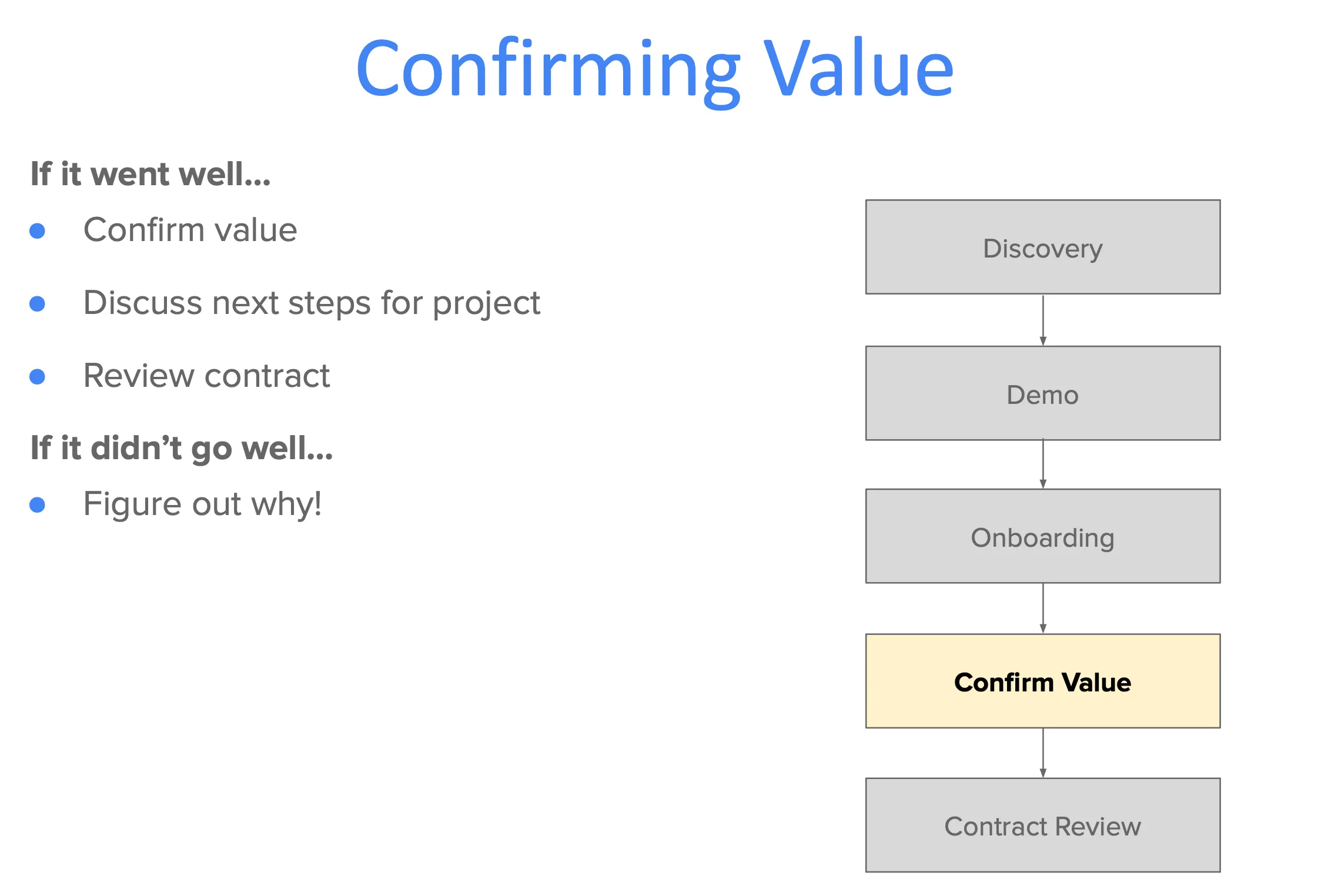Select the Contract Review flowchart box
Image resolution: width=1318 pixels, height=896 pixels.
[1042, 825]
